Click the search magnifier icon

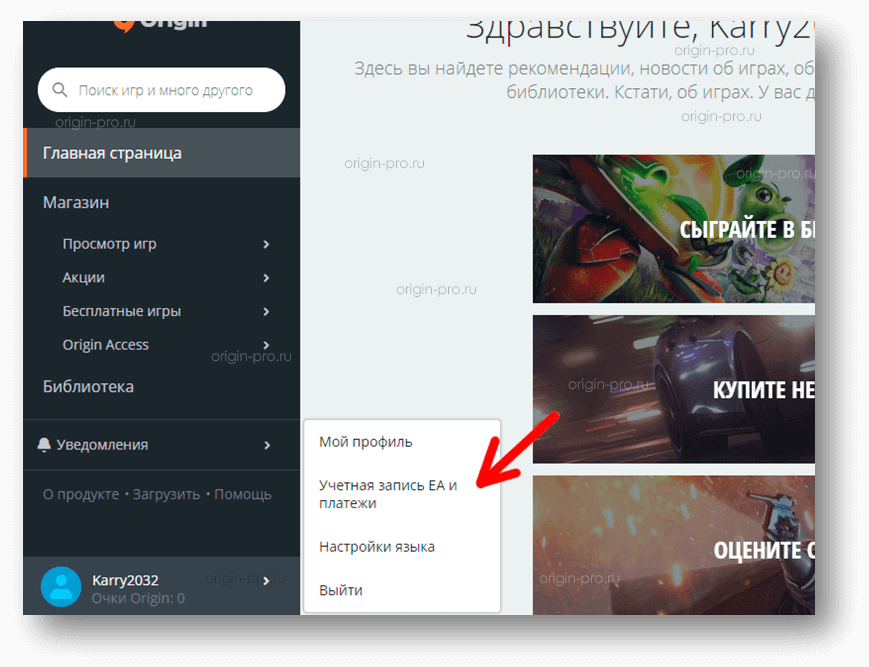(59, 90)
